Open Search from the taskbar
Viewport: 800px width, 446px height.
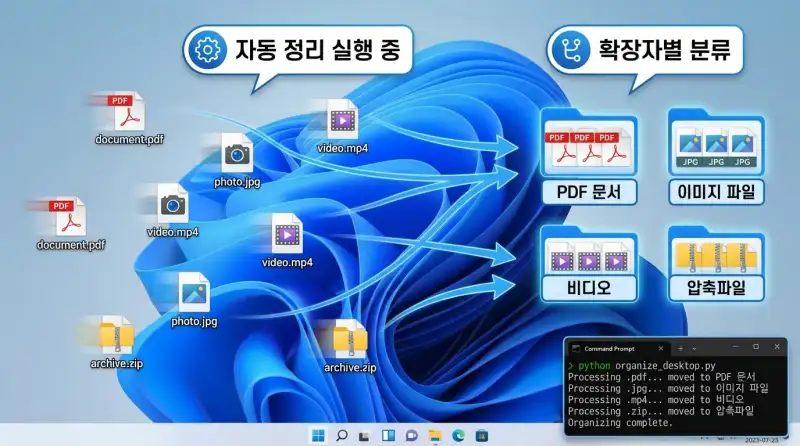(x=341, y=436)
